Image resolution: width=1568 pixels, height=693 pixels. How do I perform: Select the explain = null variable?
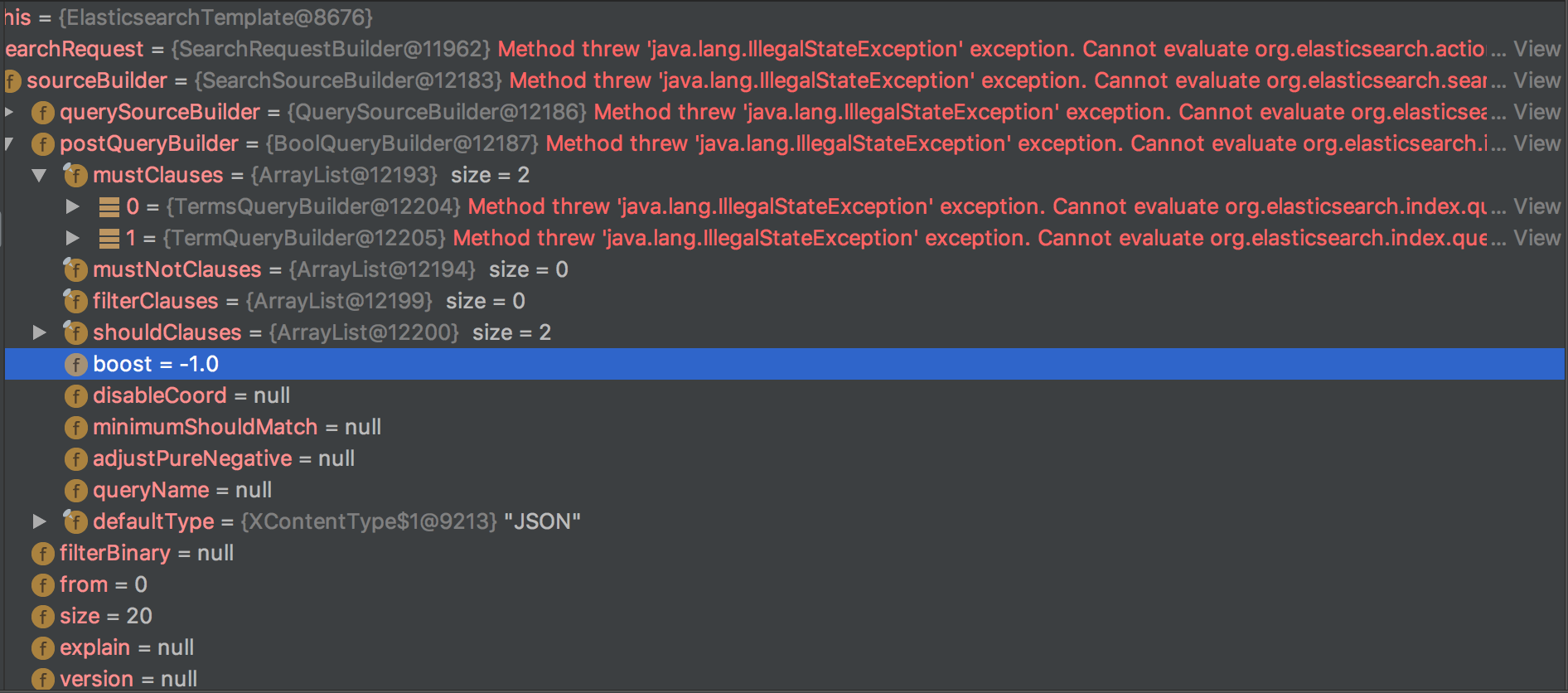click(126, 647)
